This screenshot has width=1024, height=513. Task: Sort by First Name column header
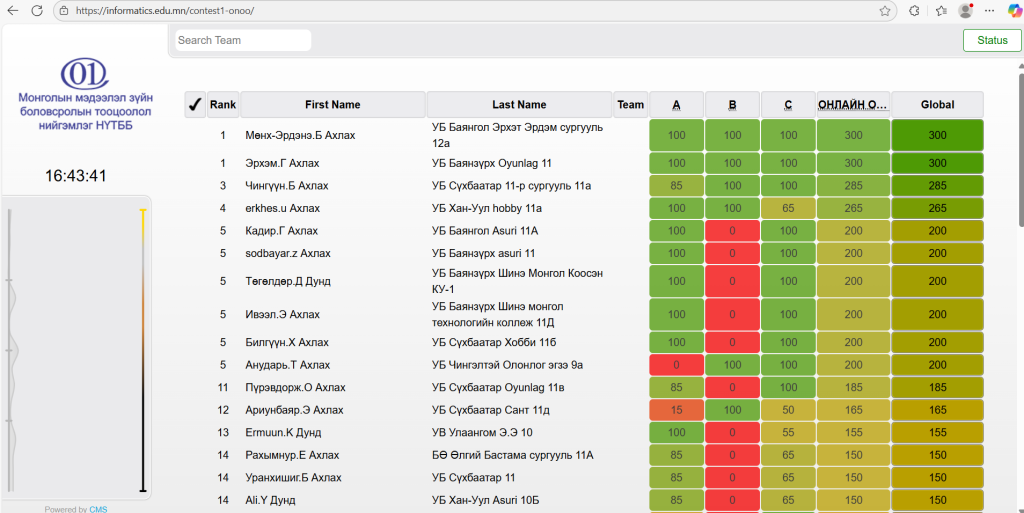333,105
